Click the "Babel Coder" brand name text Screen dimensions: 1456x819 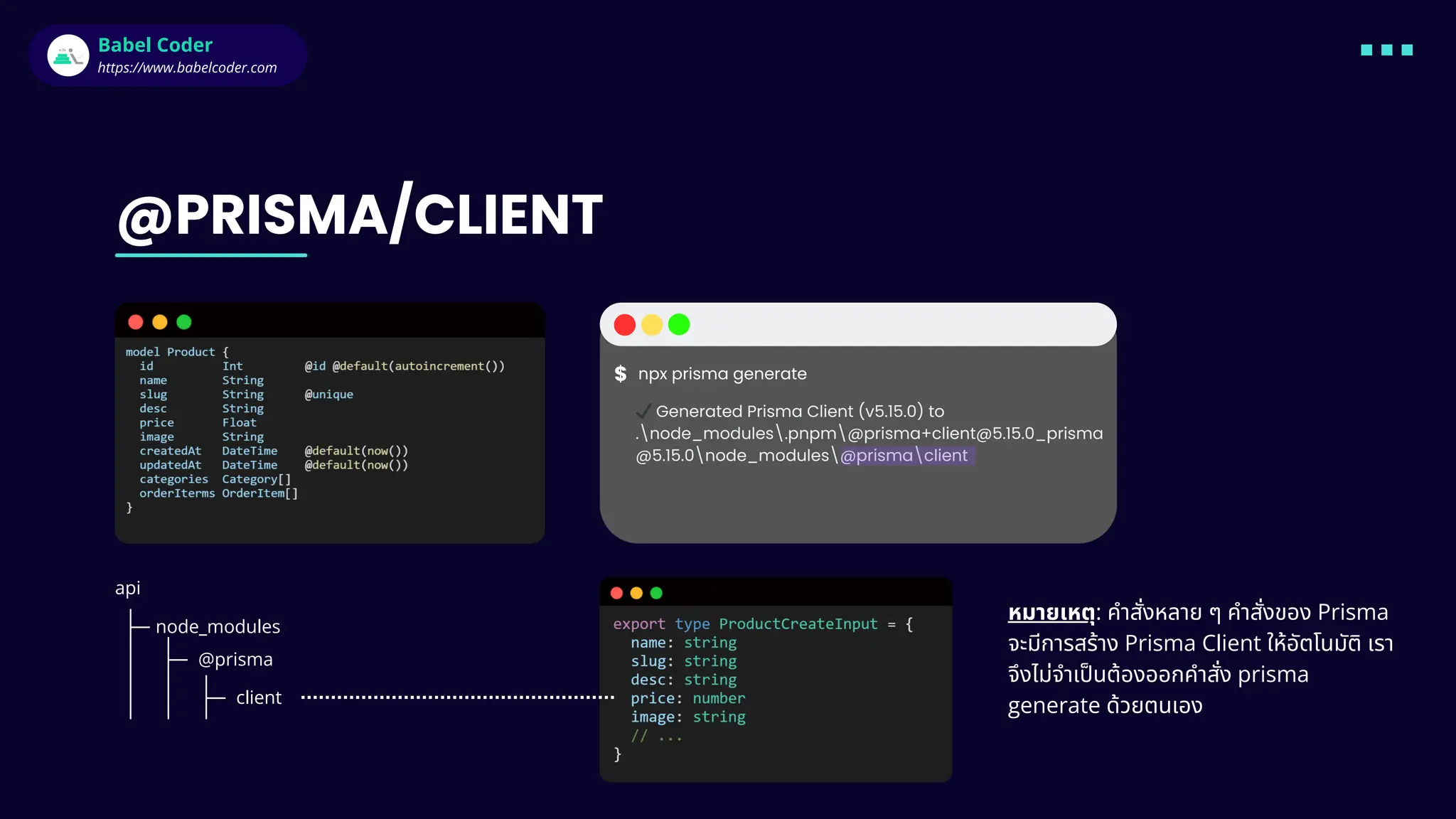click(155, 45)
